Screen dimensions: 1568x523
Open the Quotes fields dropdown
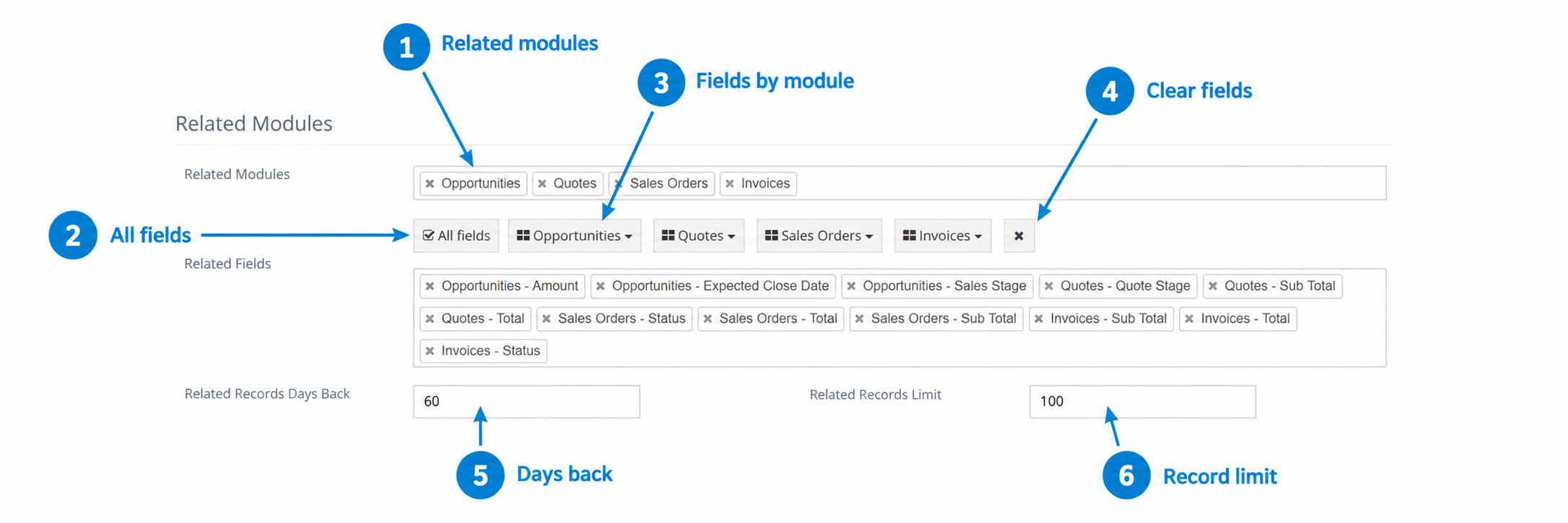(699, 235)
